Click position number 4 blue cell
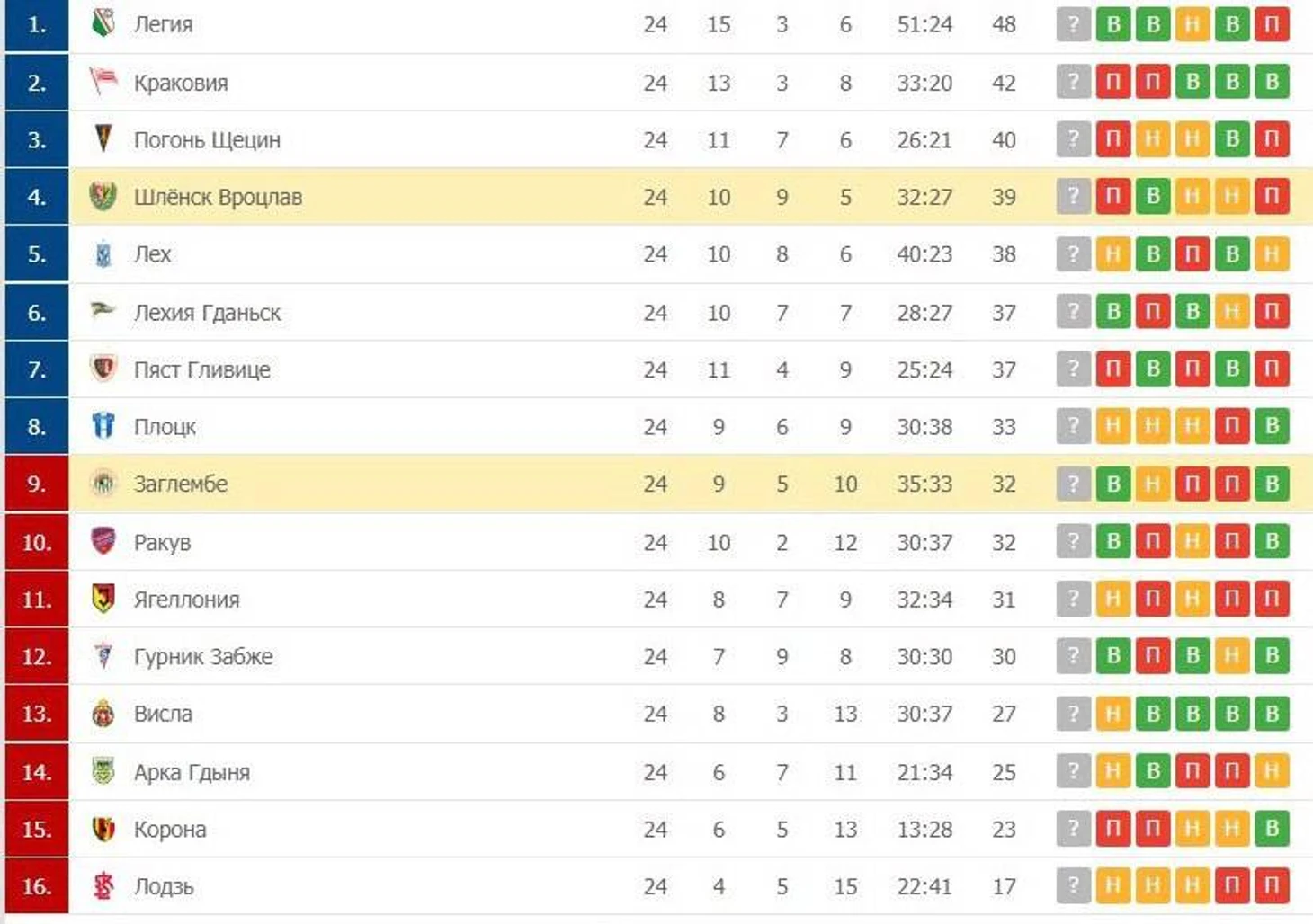 coord(37,197)
